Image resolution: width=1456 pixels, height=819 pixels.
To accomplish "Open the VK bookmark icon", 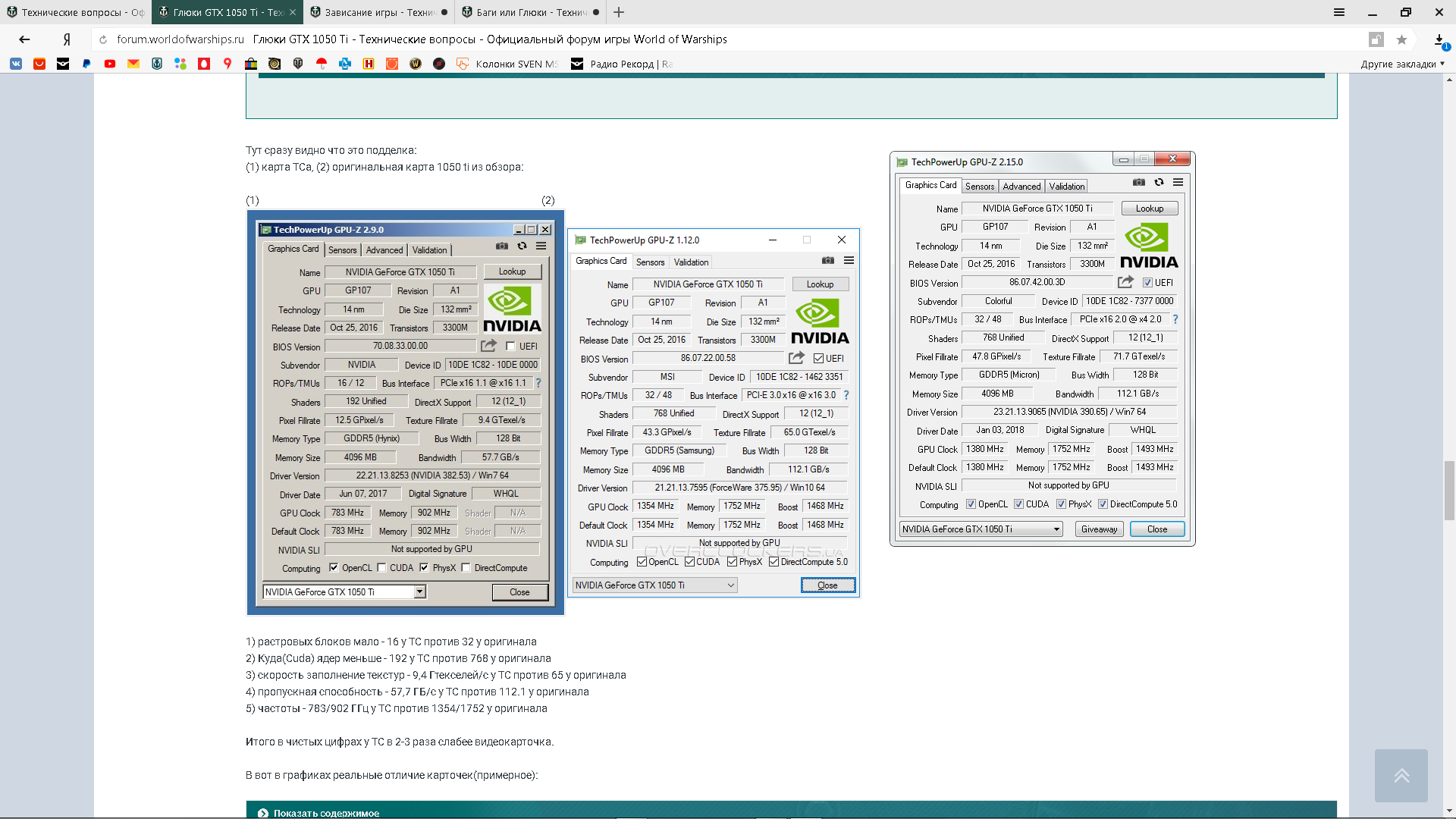I will (x=16, y=64).
